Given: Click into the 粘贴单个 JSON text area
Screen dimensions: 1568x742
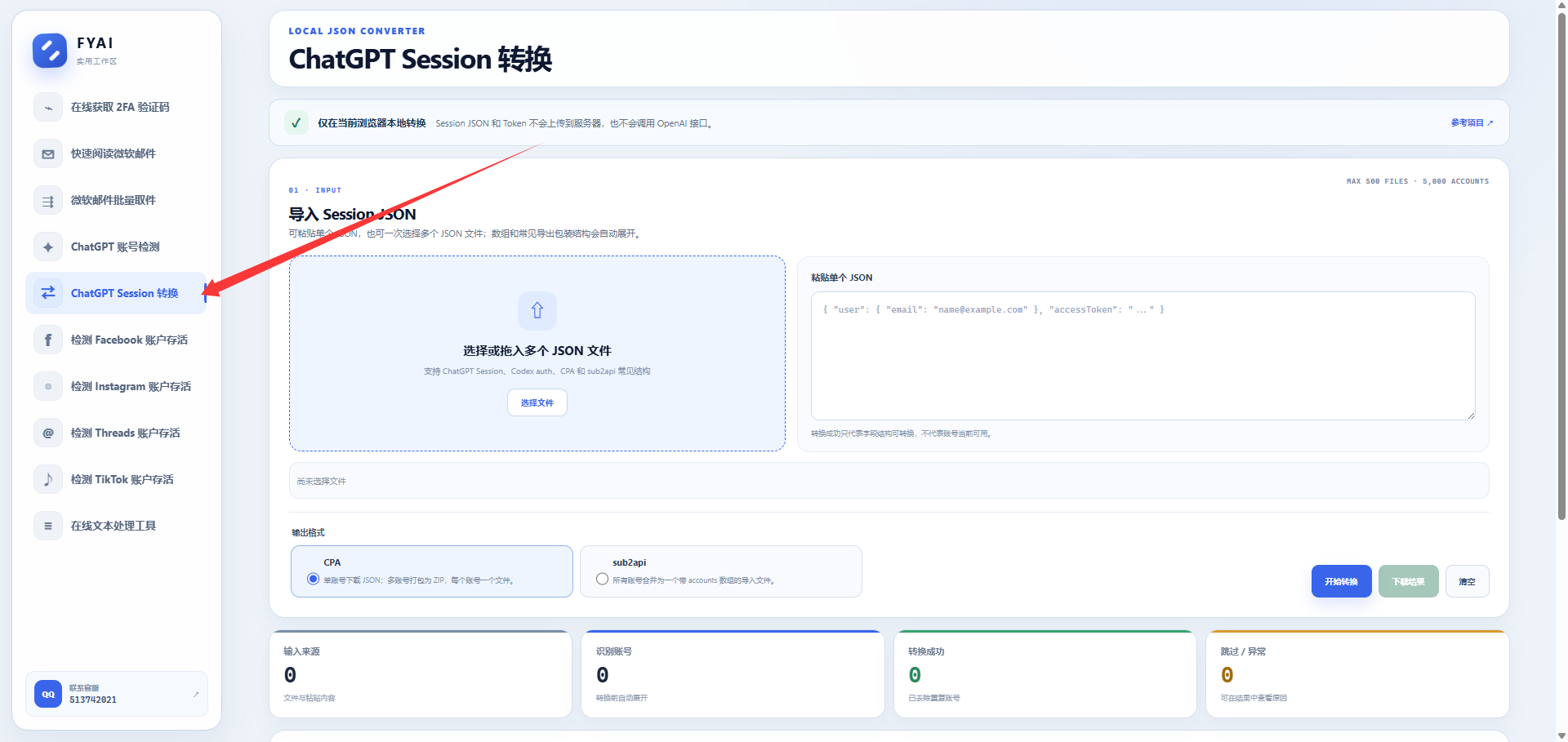Looking at the screenshot, I should (x=1143, y=356).
